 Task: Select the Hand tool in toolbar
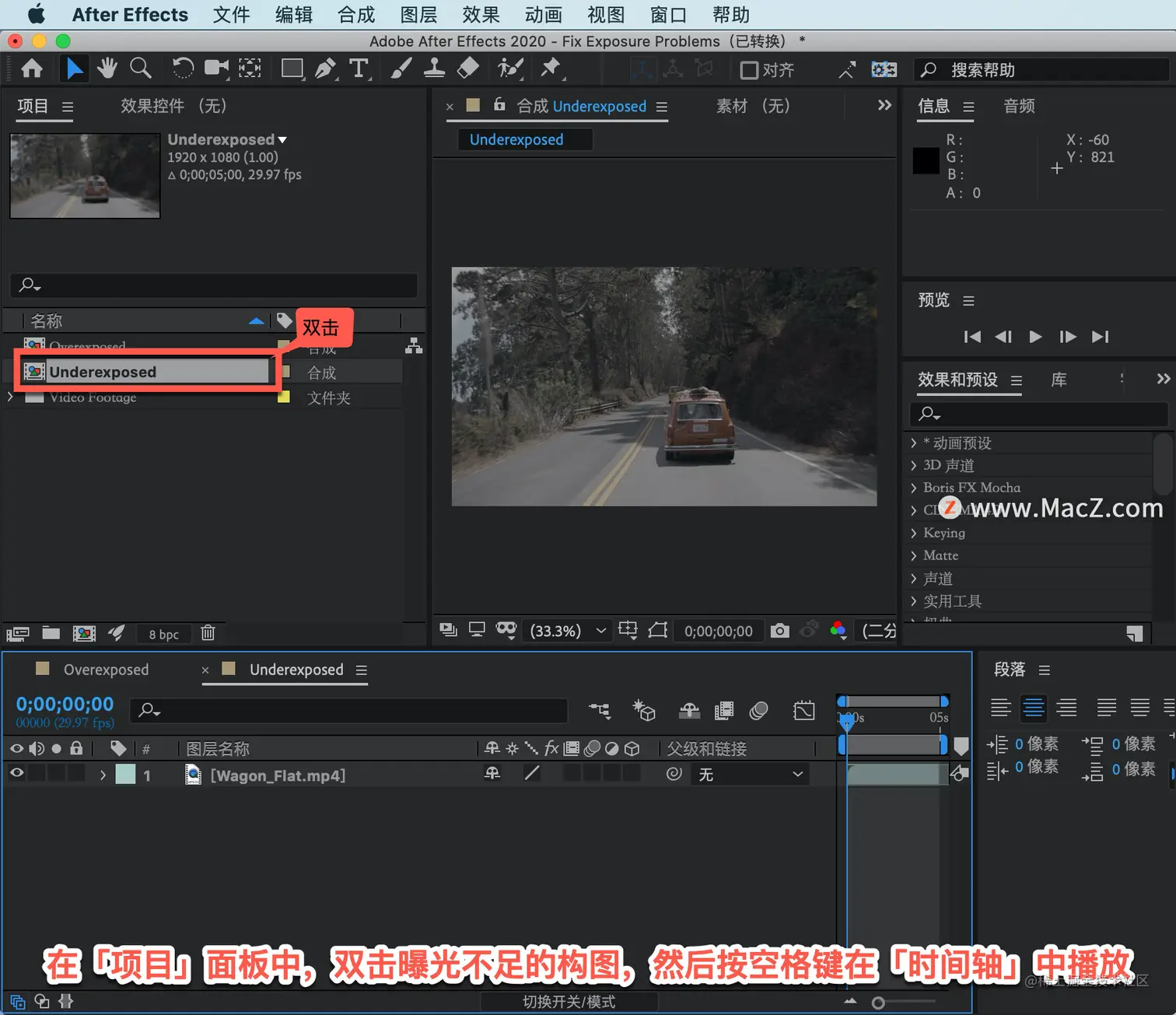(107, 68)
